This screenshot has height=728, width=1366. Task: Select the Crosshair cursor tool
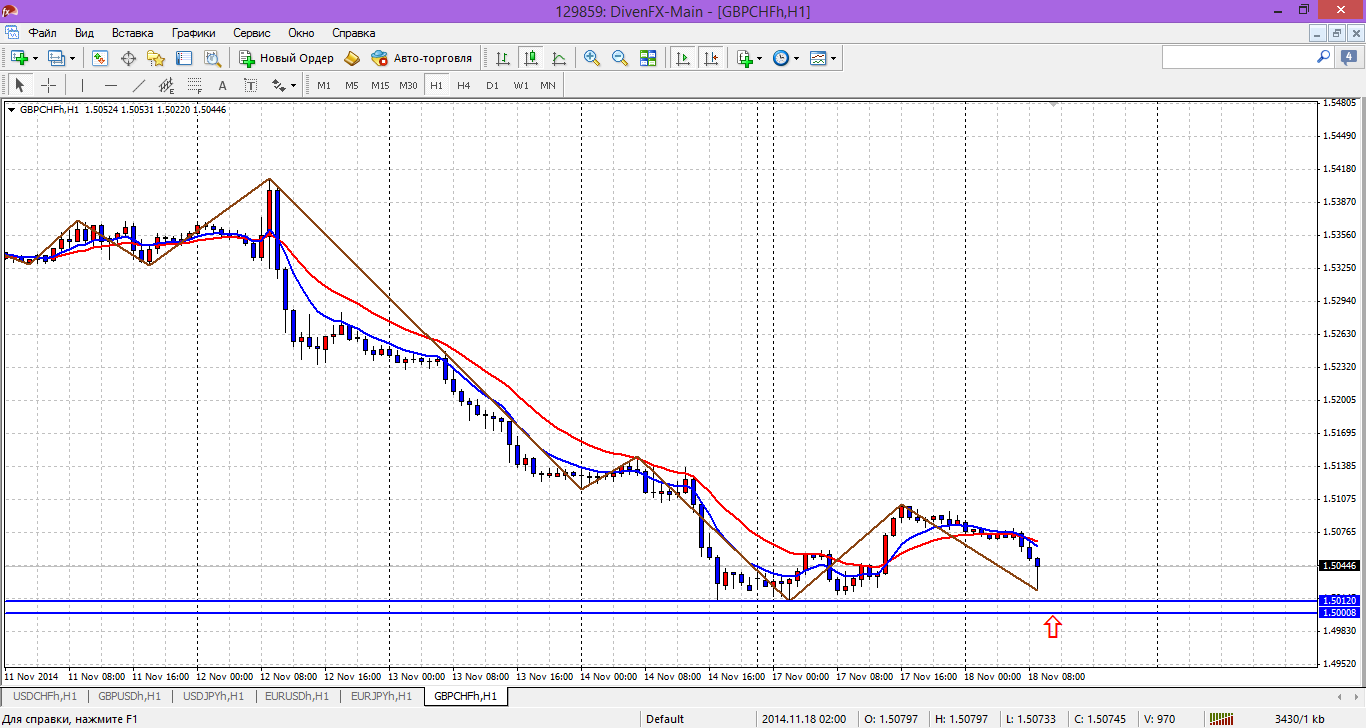point(48,85)
